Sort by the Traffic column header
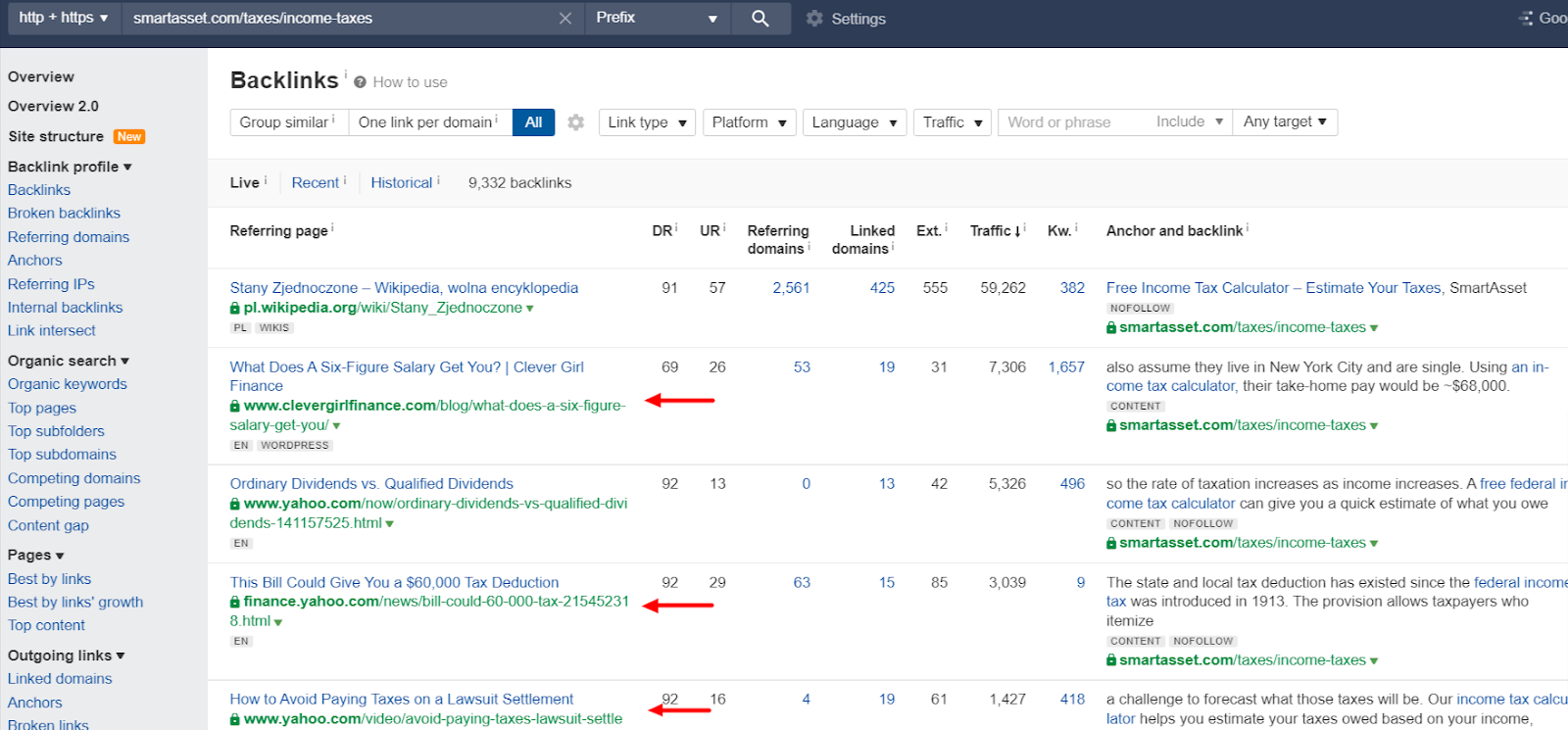1568x730 pixels. point(996,231)
